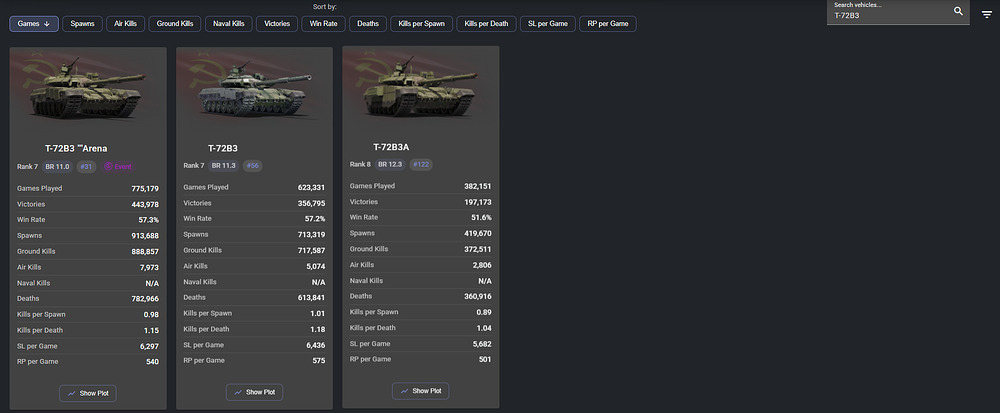Click the #56 ranking badge
Image resolution: width=1000 pixels, height=413 pixels.
coord(253,165)
